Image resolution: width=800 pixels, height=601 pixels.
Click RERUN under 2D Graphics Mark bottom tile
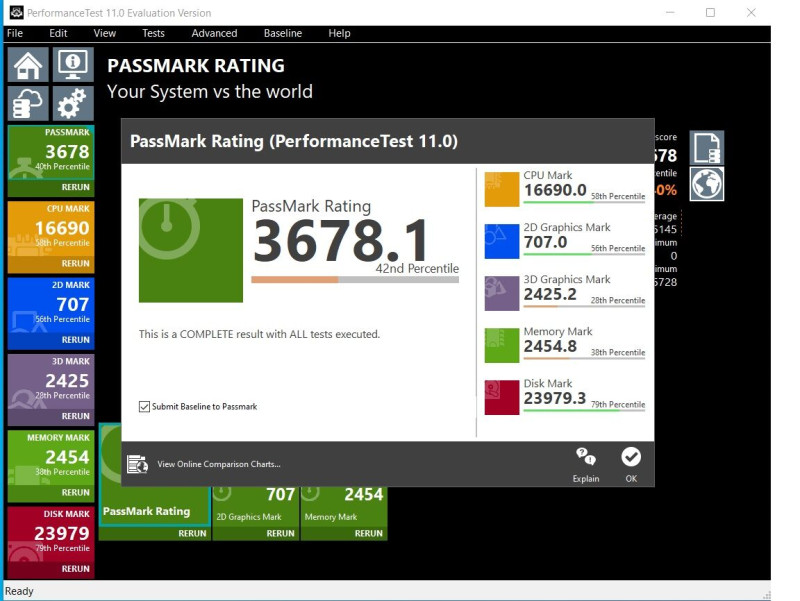(x=281, y=534)
